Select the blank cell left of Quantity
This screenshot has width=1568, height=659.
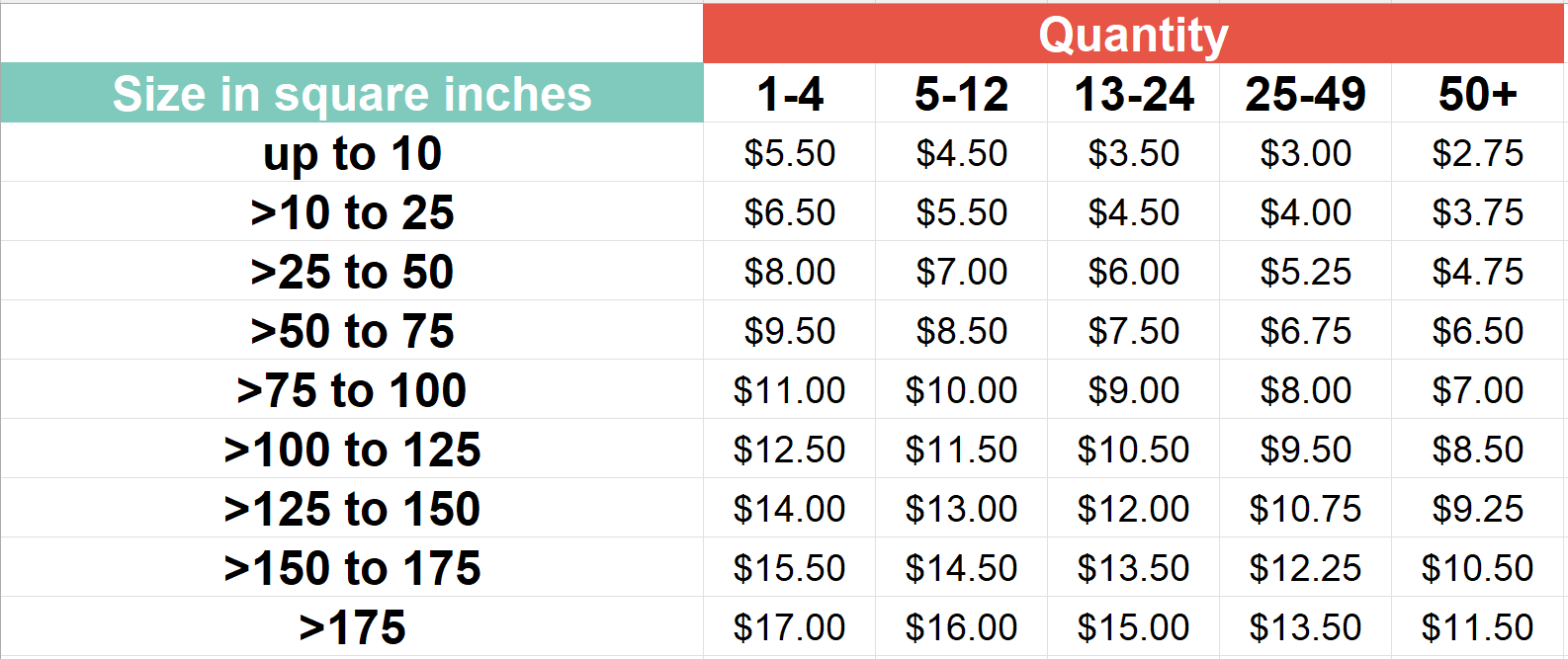tap(351, 33)
